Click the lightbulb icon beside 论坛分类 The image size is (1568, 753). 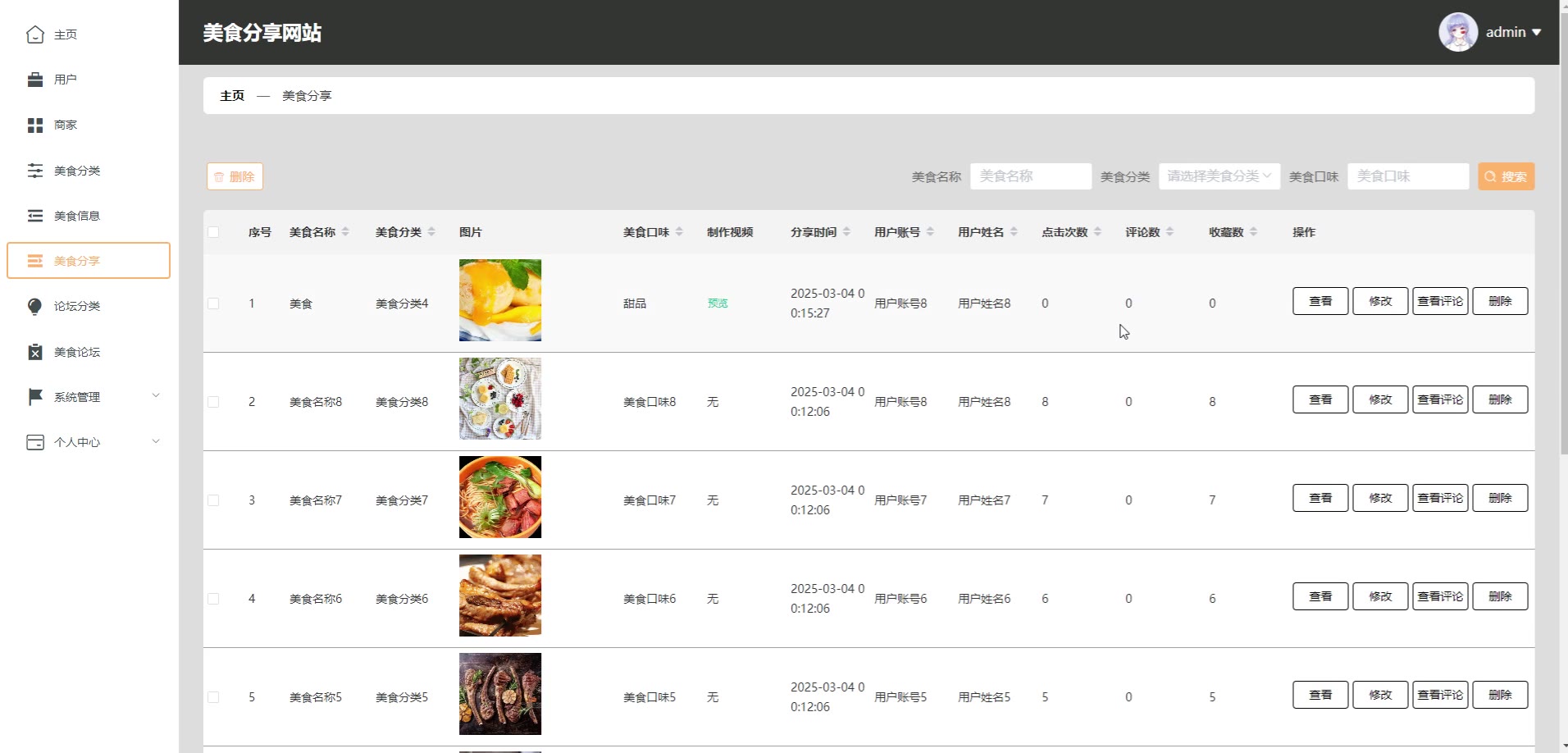pyautogui.click(x=34, y=307)
